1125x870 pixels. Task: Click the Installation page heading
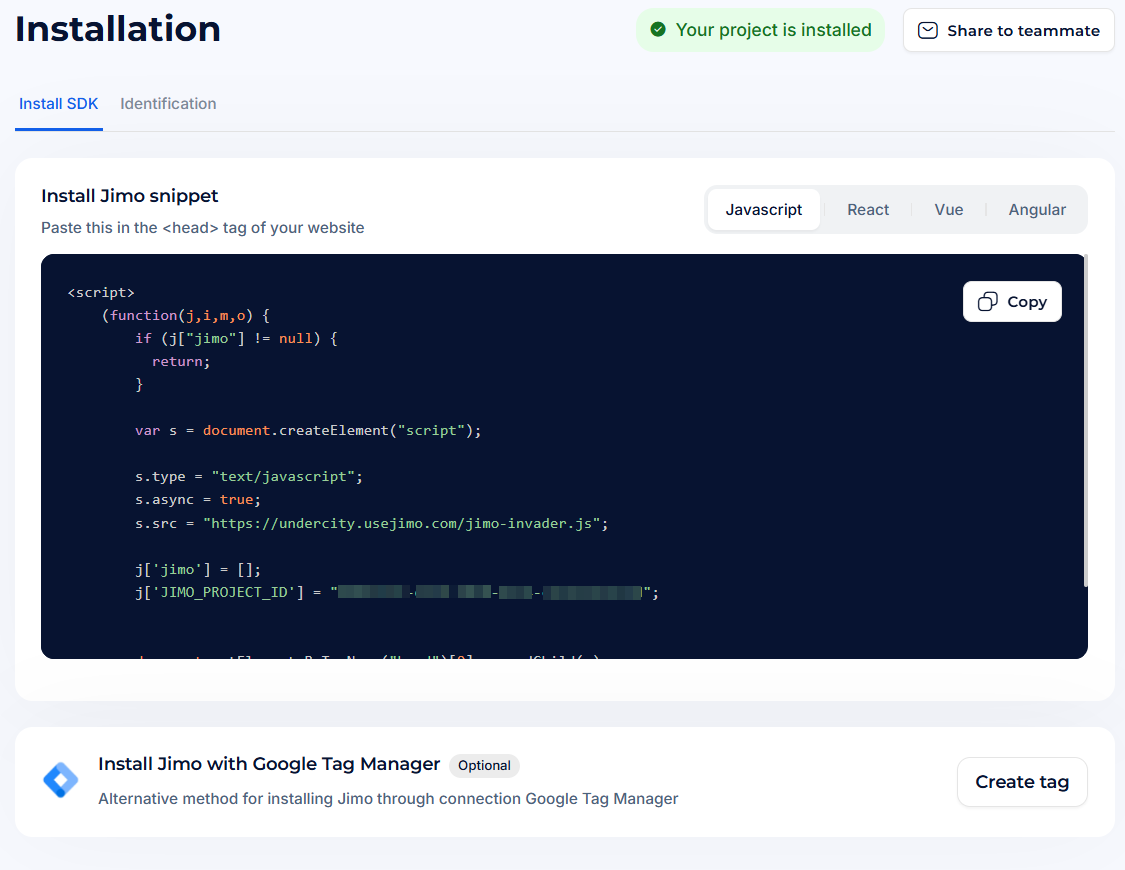click(x=118, y=29)
